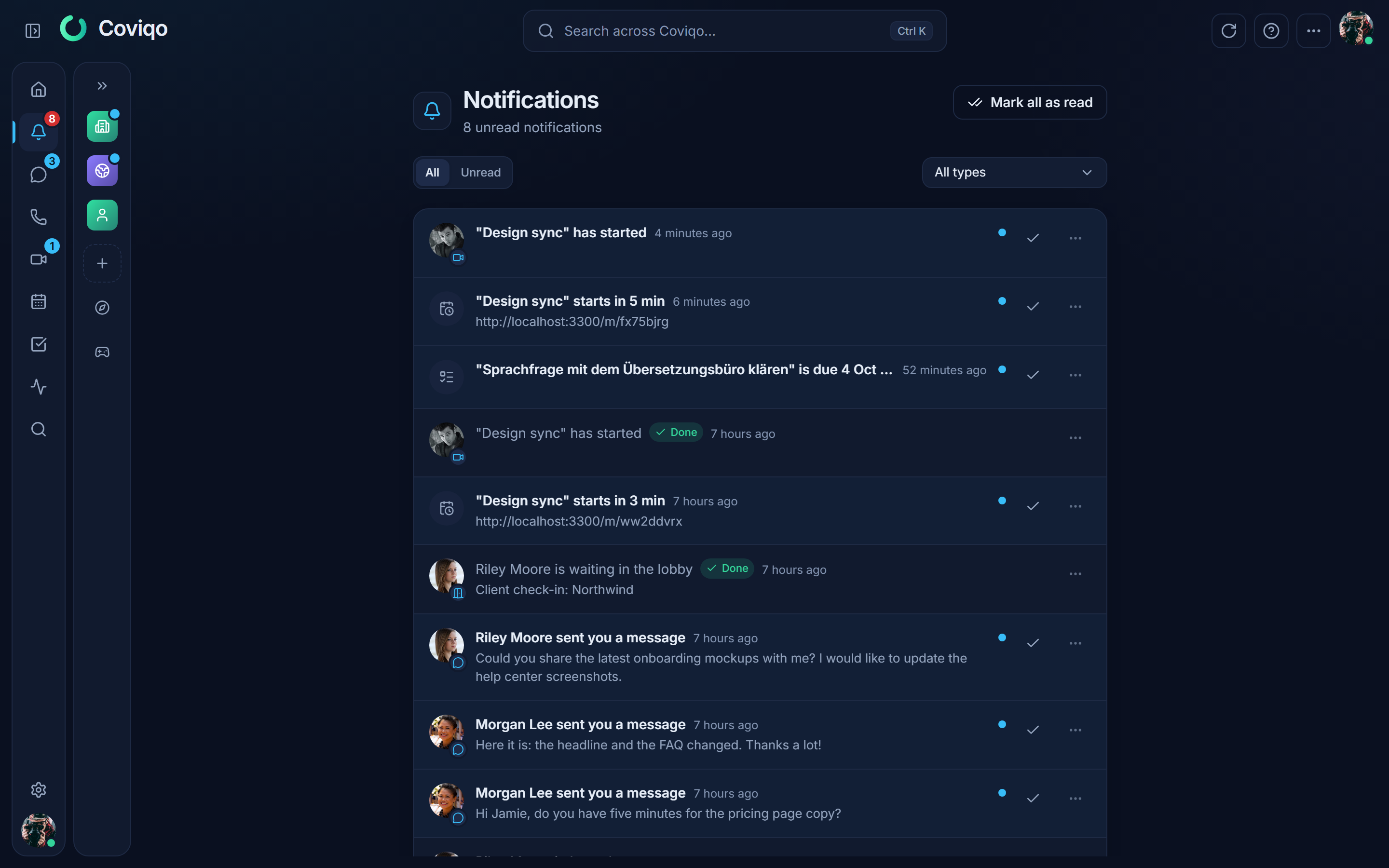Image resolution: width=1389 pixels, height=868 pixels.
Task: Open the Home icon in sidebar
Action: click(39, 90)
